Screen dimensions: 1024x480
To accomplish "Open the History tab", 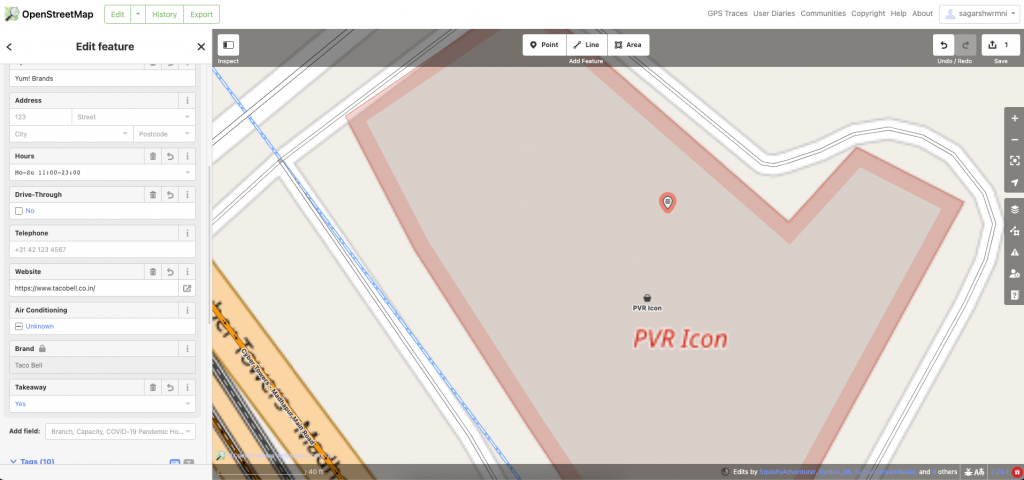I will [x=165, y=14].
